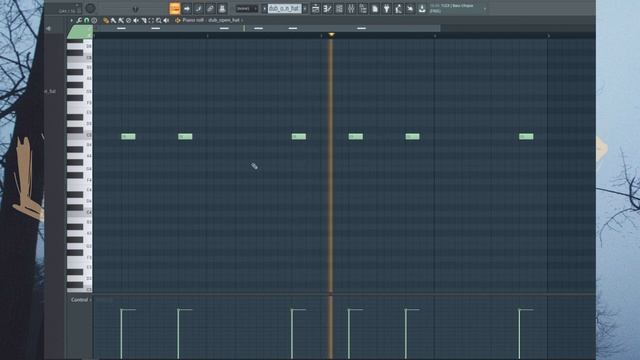640x360 pixels.
Task: Select the Paint drum sequencer tool
Action: point(121,20)
